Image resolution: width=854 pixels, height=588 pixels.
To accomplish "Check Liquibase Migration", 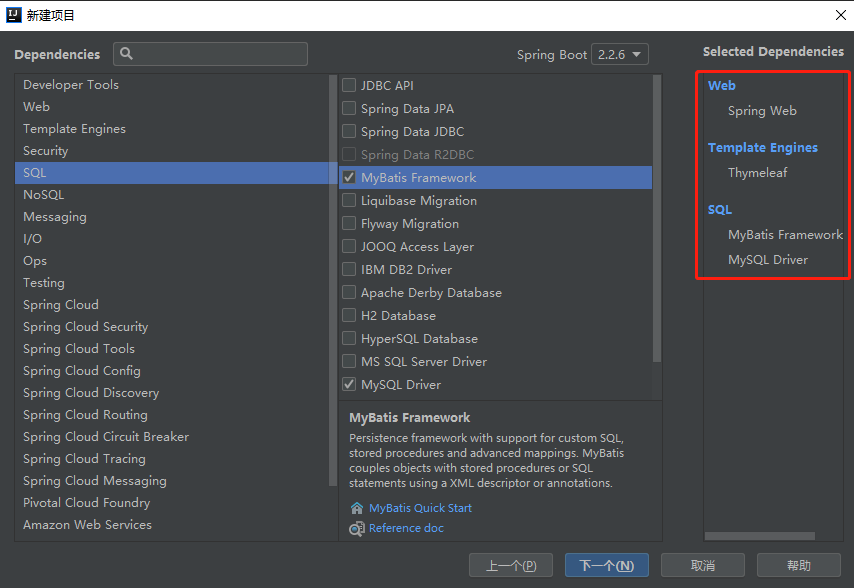I will point(350,200).
